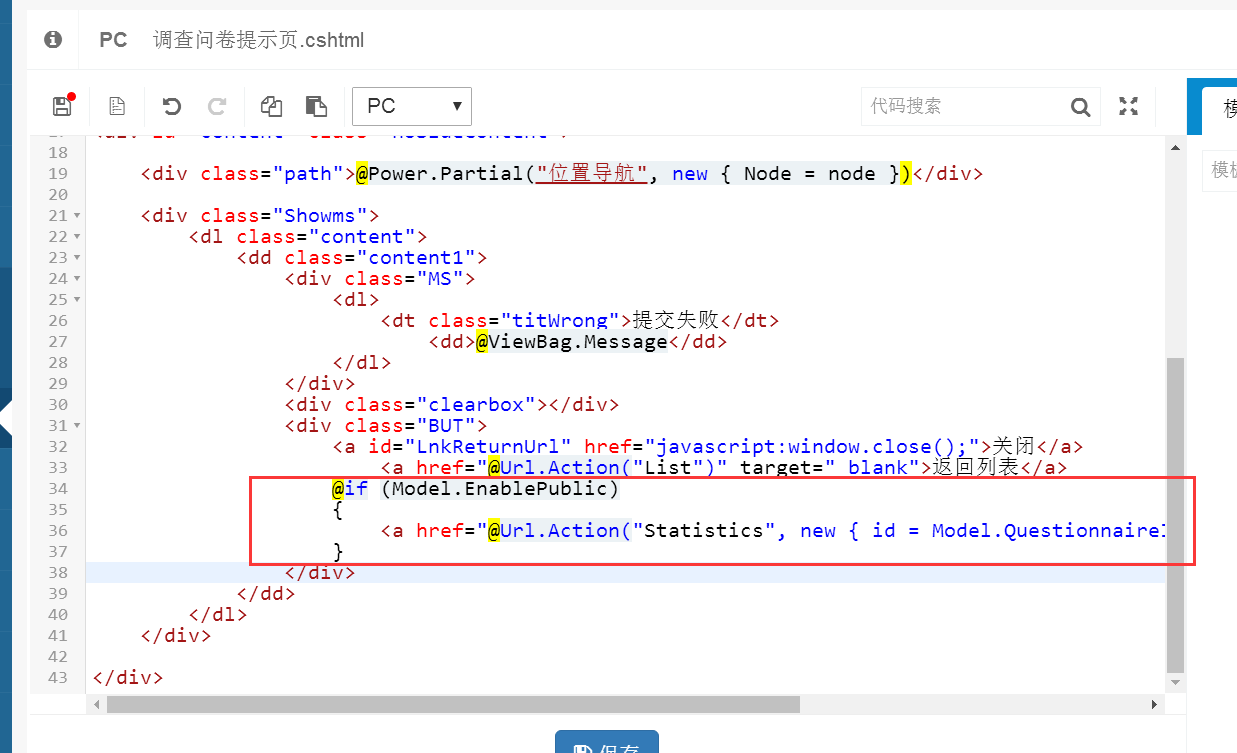
Task: Click the redo arrow icon
Action: coord(216,106)
